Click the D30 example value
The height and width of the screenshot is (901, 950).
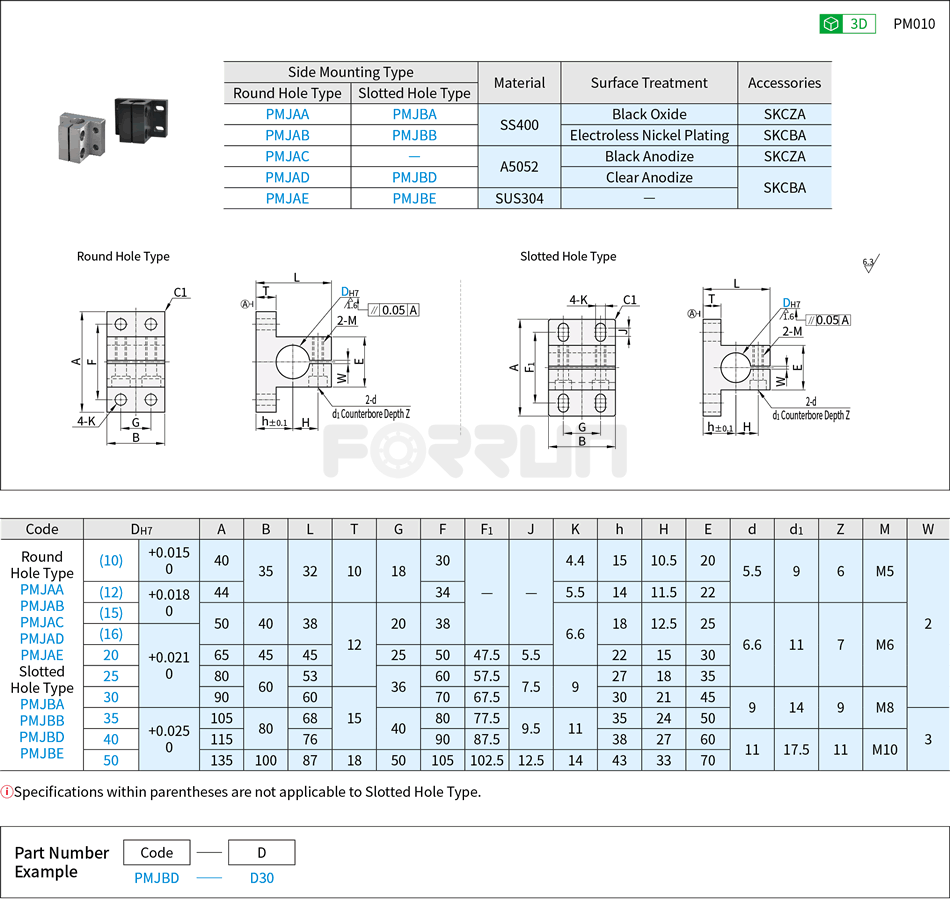[x=261, y=877]
